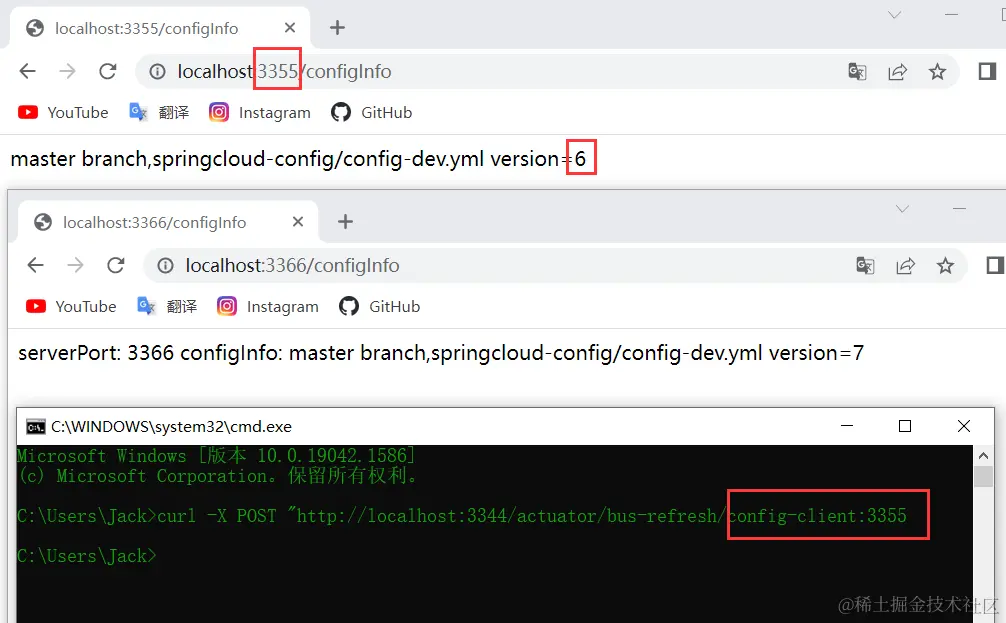Open 翻译 bookmark in localhost:3355 window
Image resolution: width=1006 pixels, height=623 pixels.
(159, 112)
